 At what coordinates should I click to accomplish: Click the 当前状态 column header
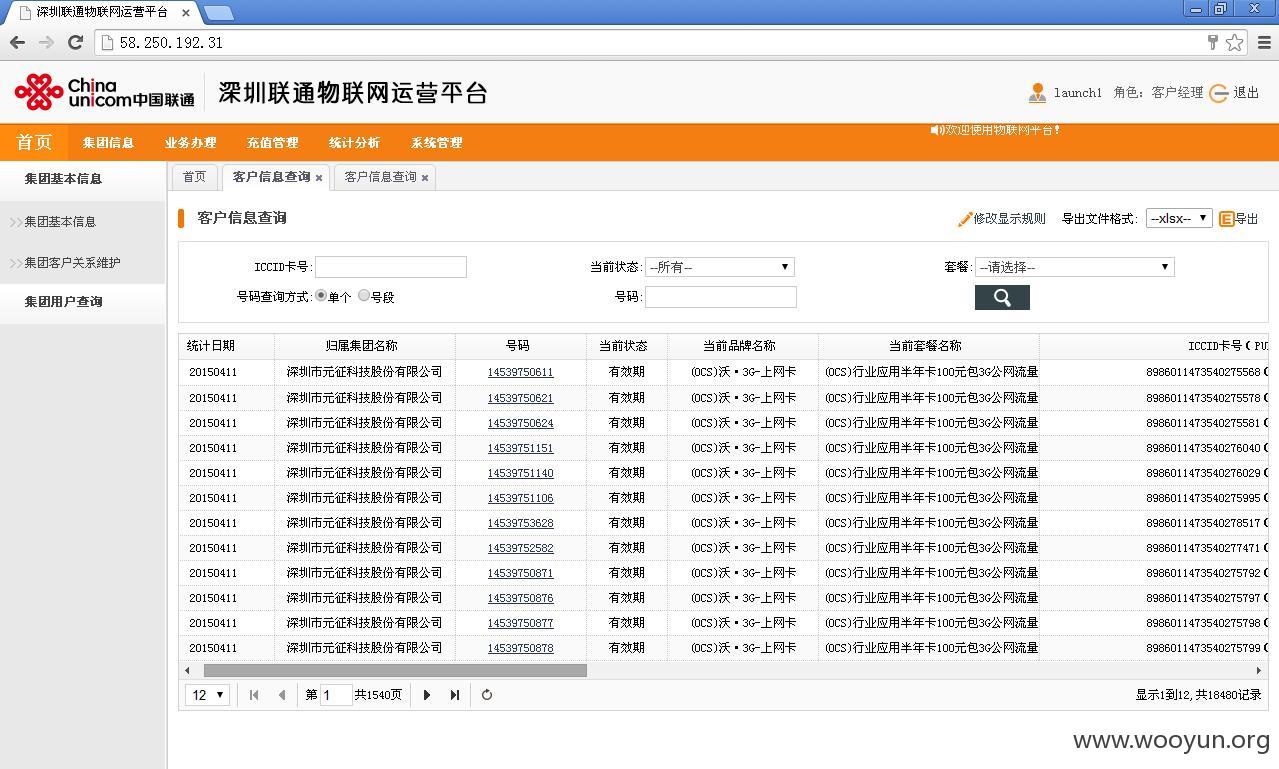coord(626,346)
